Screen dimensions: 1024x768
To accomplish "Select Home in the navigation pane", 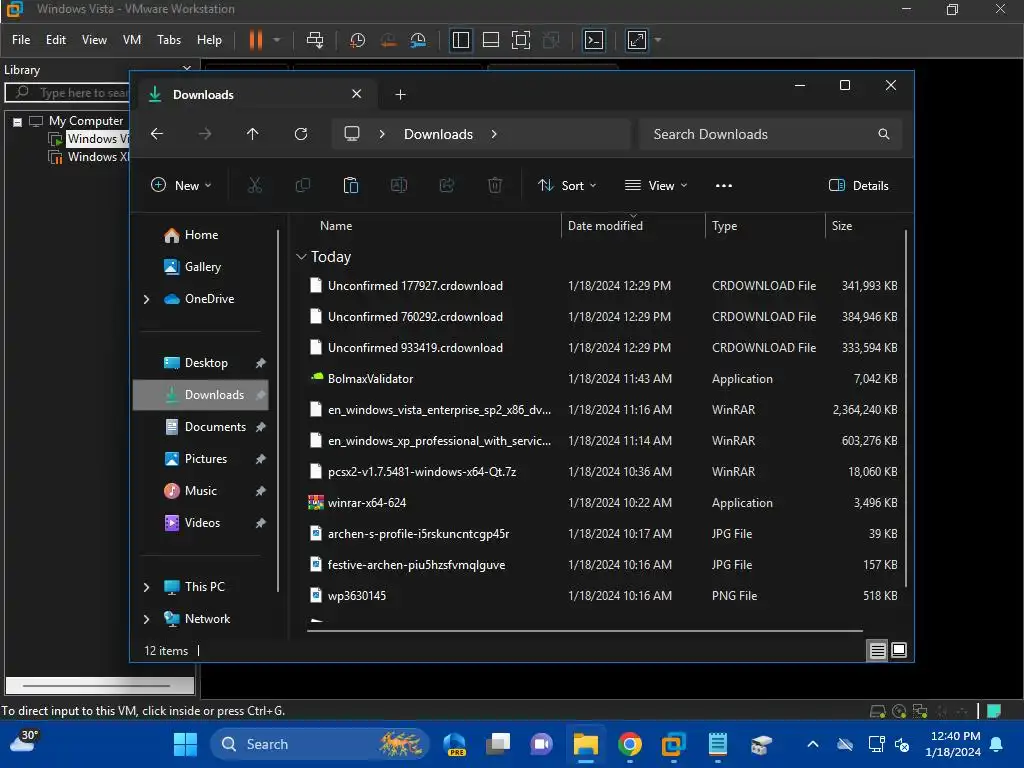I will (200, 235).
